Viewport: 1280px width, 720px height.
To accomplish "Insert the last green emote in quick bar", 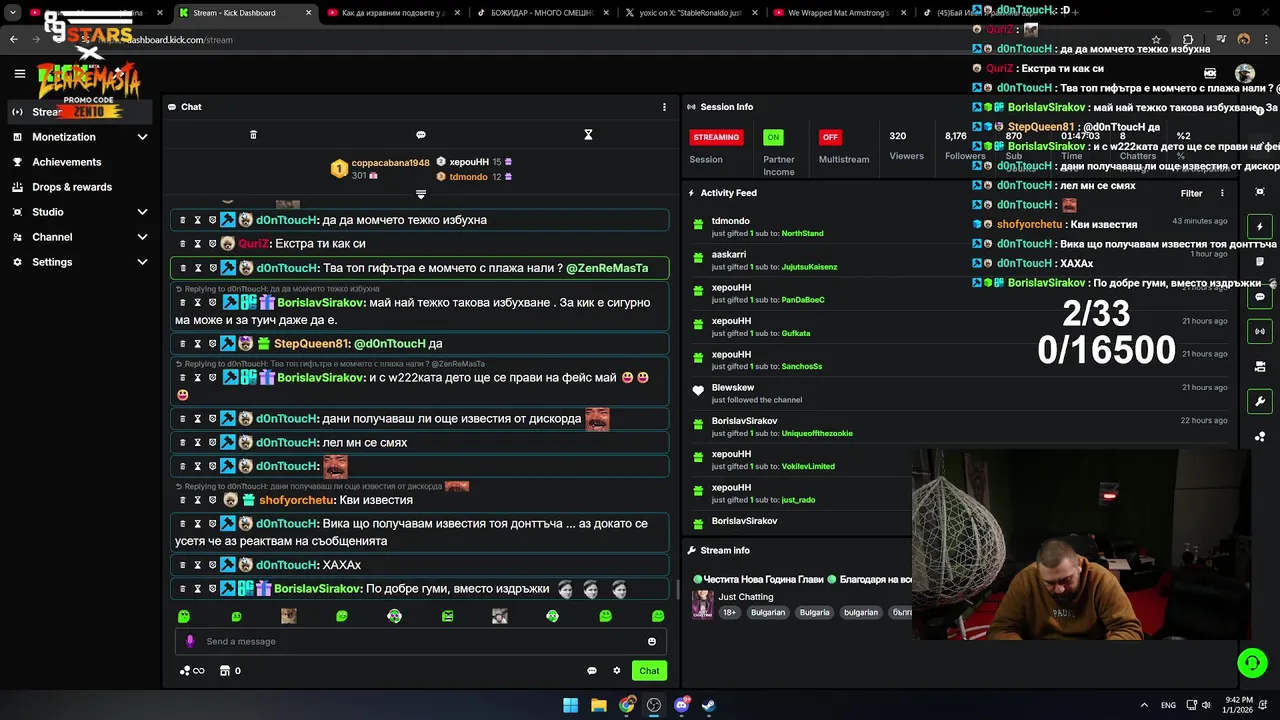I will point(658,617).
